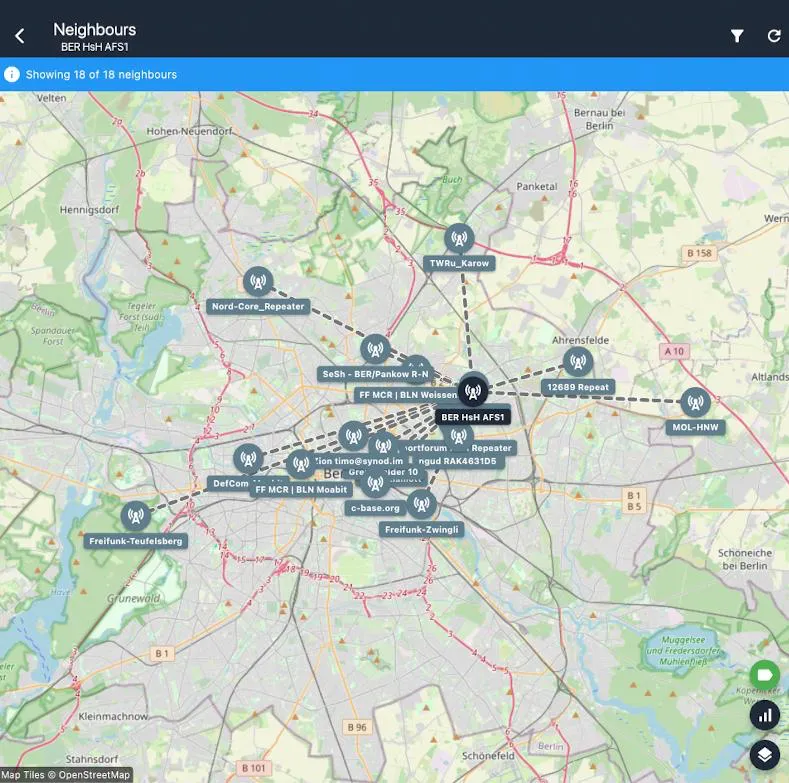The height and width of the screenshot is (783, 789).
Task: Open the Map Tiles © OpenStreetMap attribution
Action: (x=66, y=775)
